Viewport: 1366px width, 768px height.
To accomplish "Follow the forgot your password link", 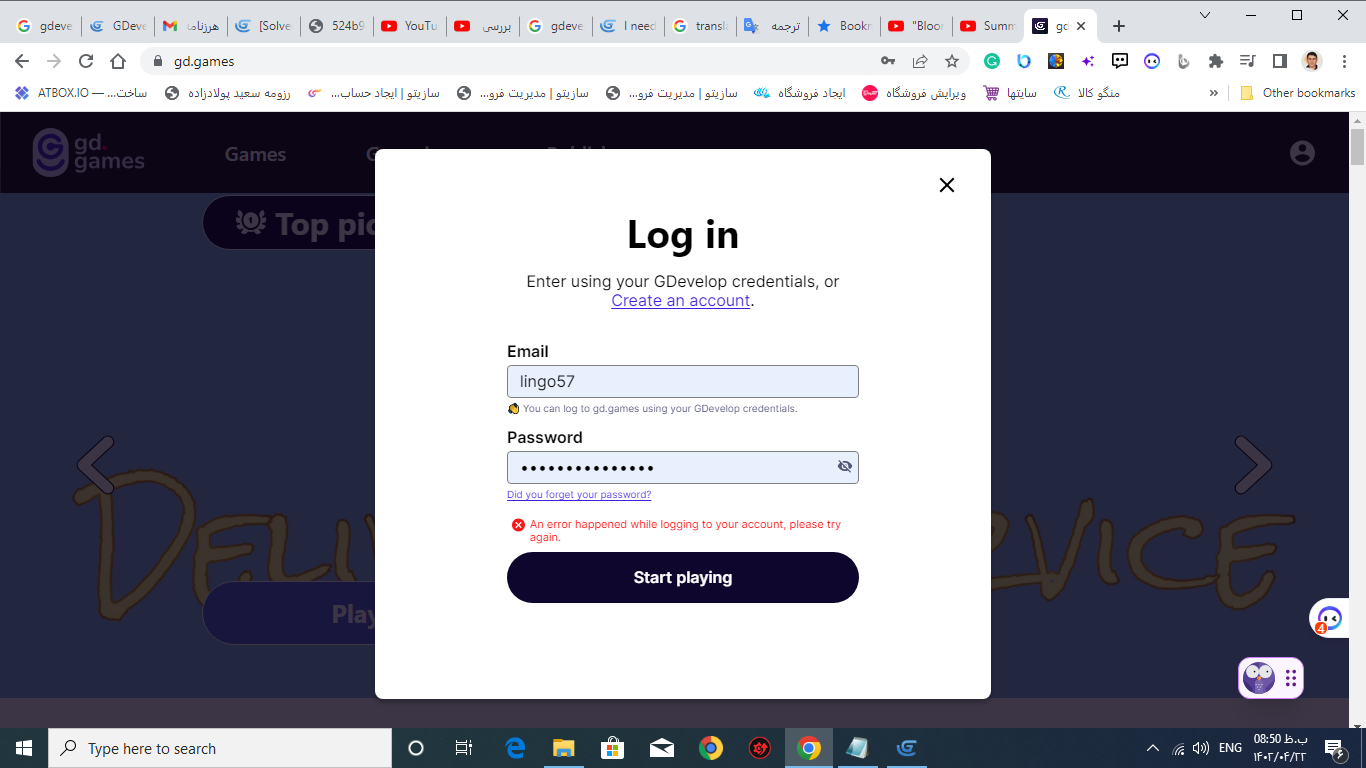I will (579, 495).
